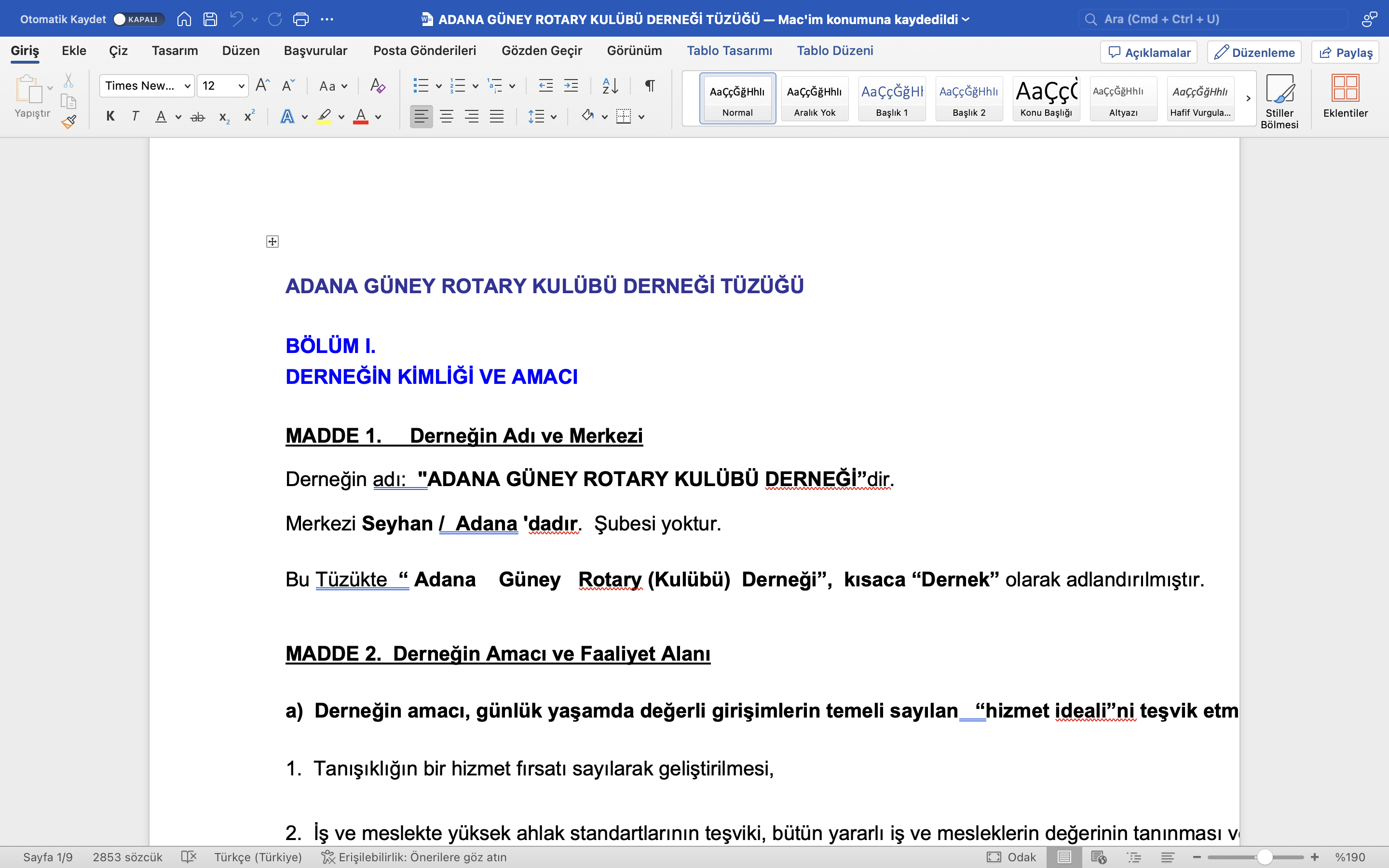Clear all formatting eraser icon
The height and width of the screenshot is (868, 1389).
[x=378, y=85]
